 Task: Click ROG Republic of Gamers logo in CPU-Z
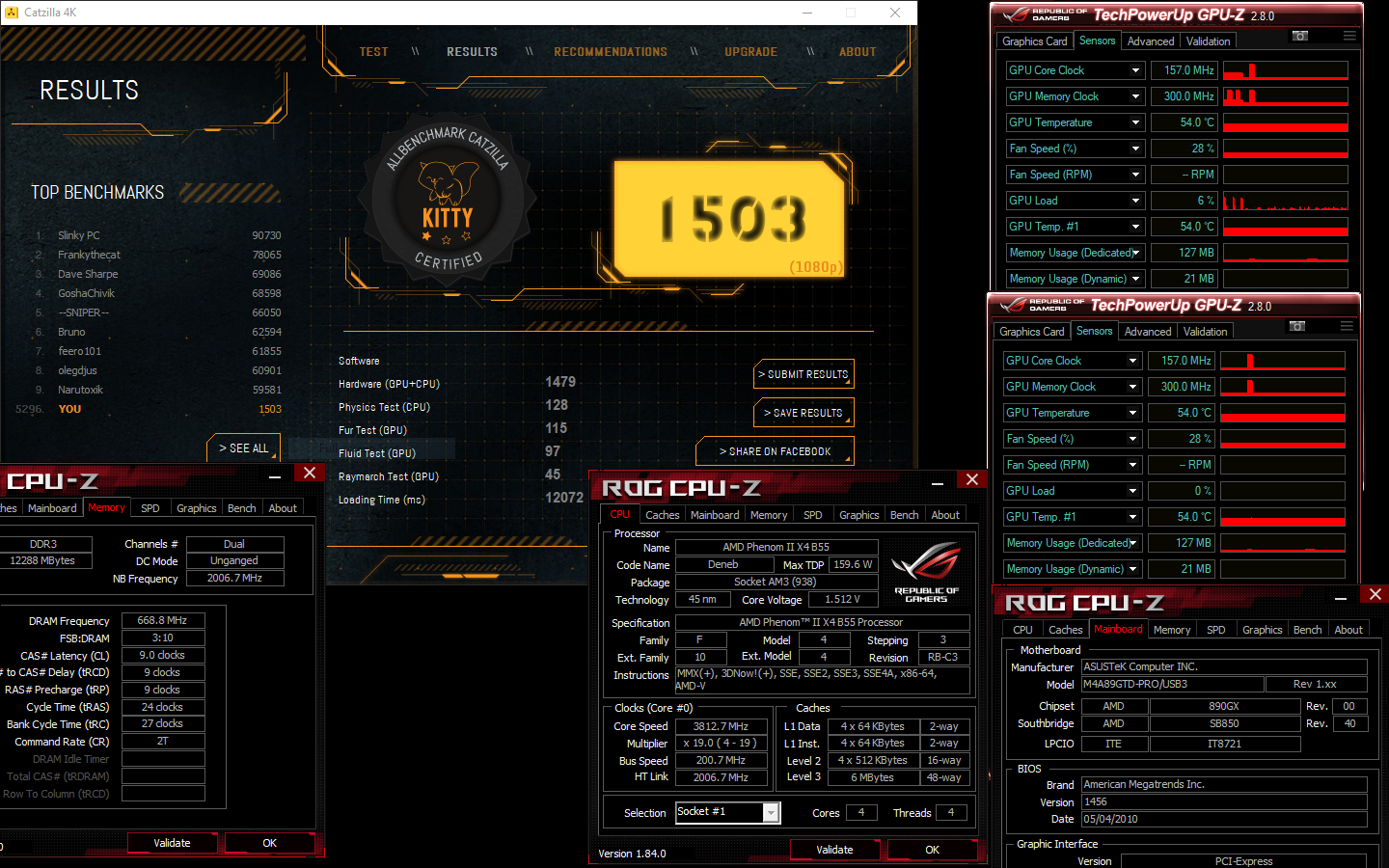pos(926,573)
